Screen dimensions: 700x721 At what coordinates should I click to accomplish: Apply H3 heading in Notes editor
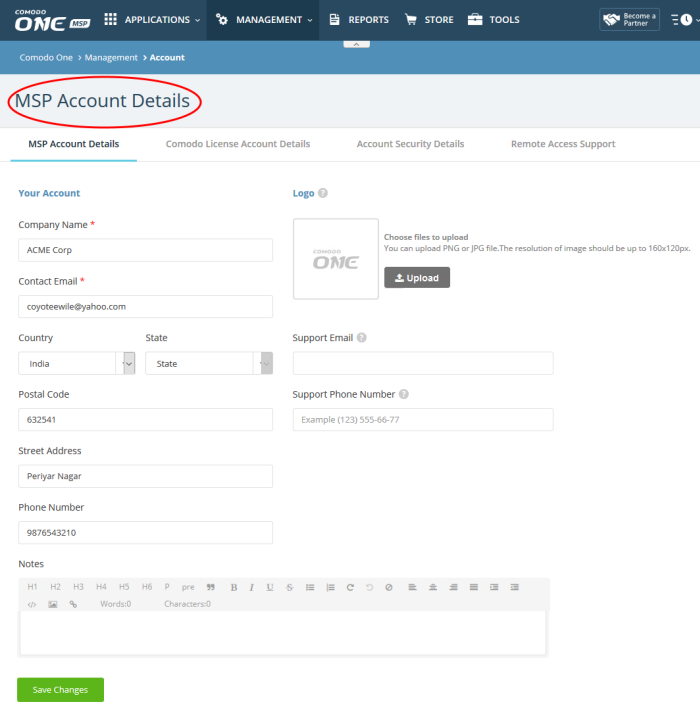[78, 587]
